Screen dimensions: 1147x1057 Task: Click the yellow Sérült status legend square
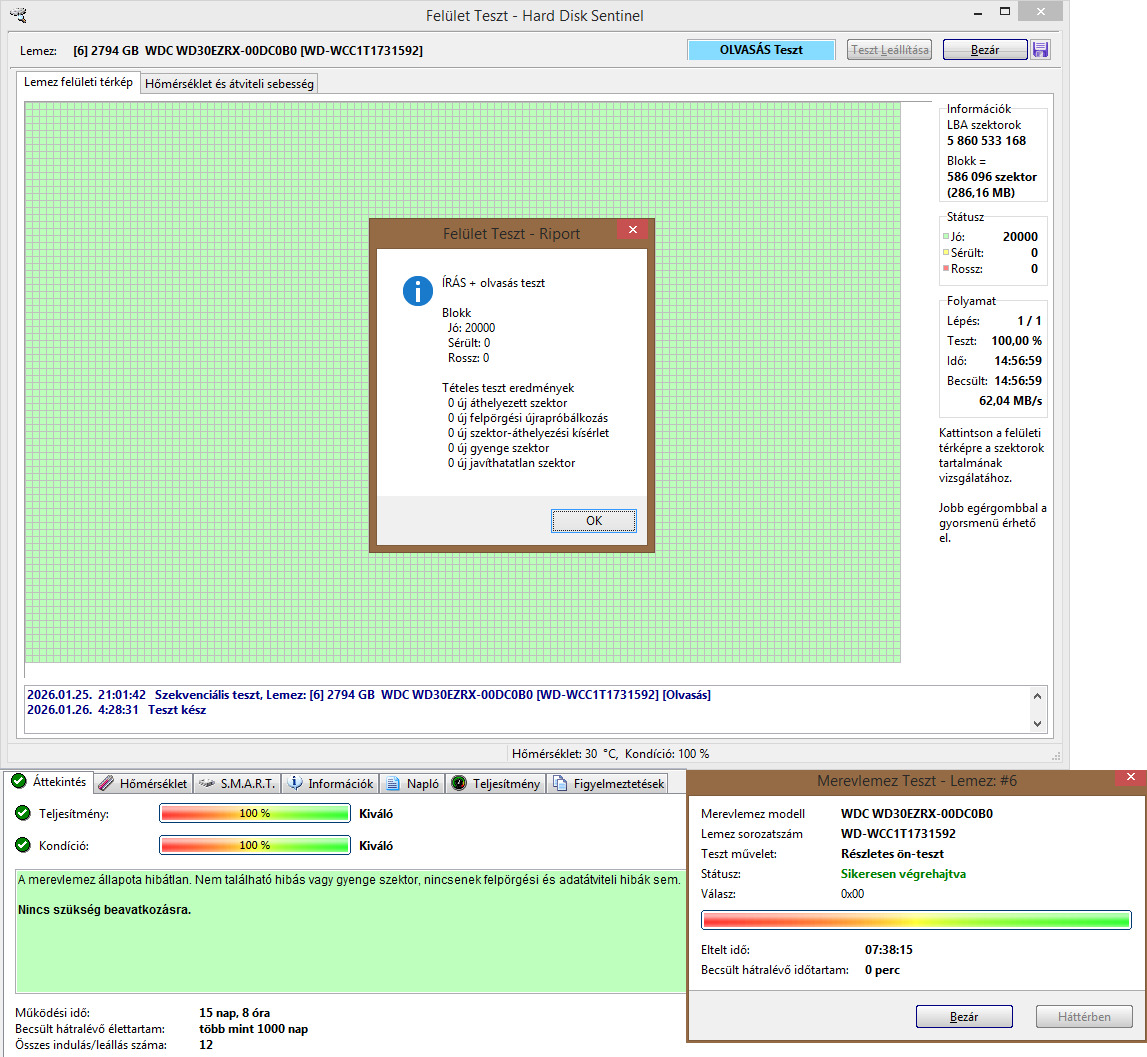coord(946,252)
